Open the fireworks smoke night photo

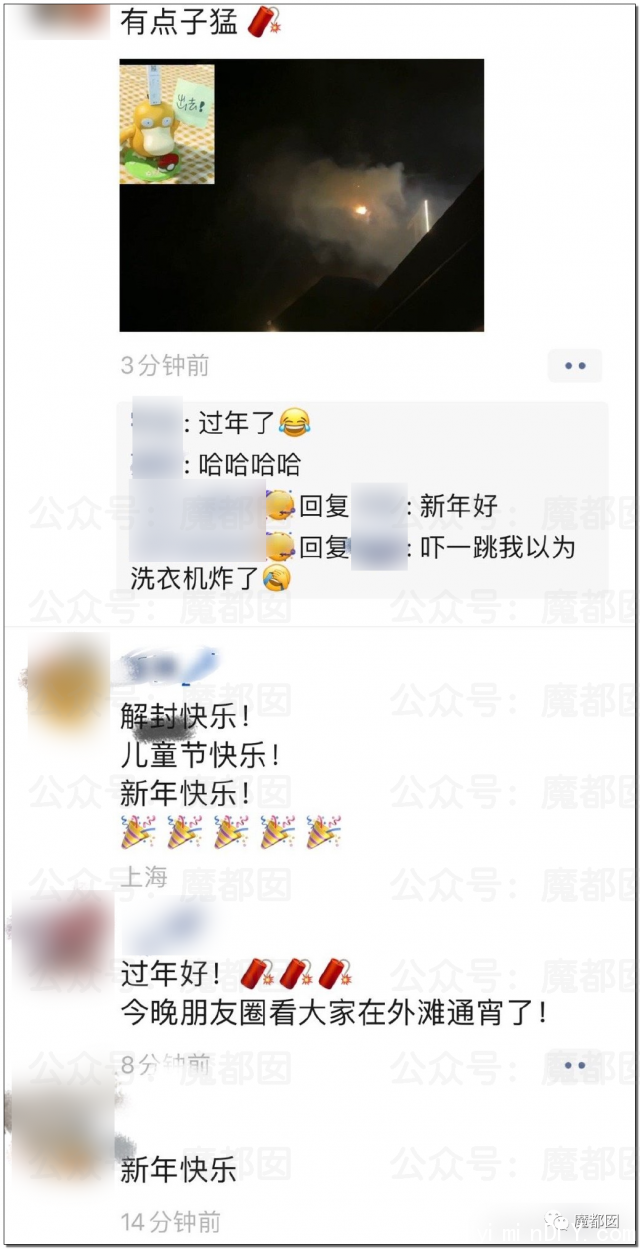(x=302, y=195)
